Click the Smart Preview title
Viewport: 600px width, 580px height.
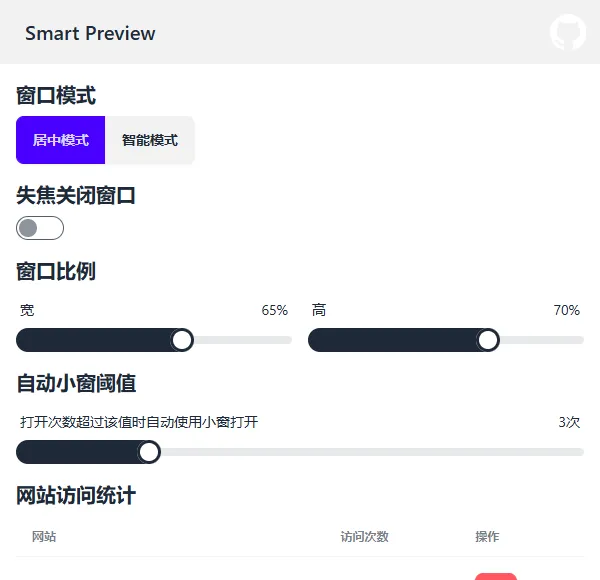tap(90, 33)
